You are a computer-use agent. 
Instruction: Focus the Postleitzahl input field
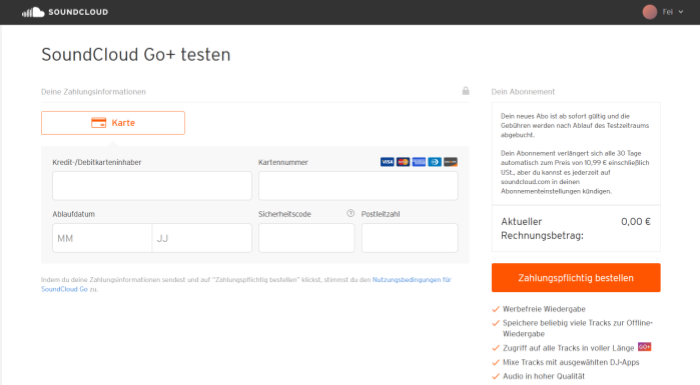tap(410, 238)
